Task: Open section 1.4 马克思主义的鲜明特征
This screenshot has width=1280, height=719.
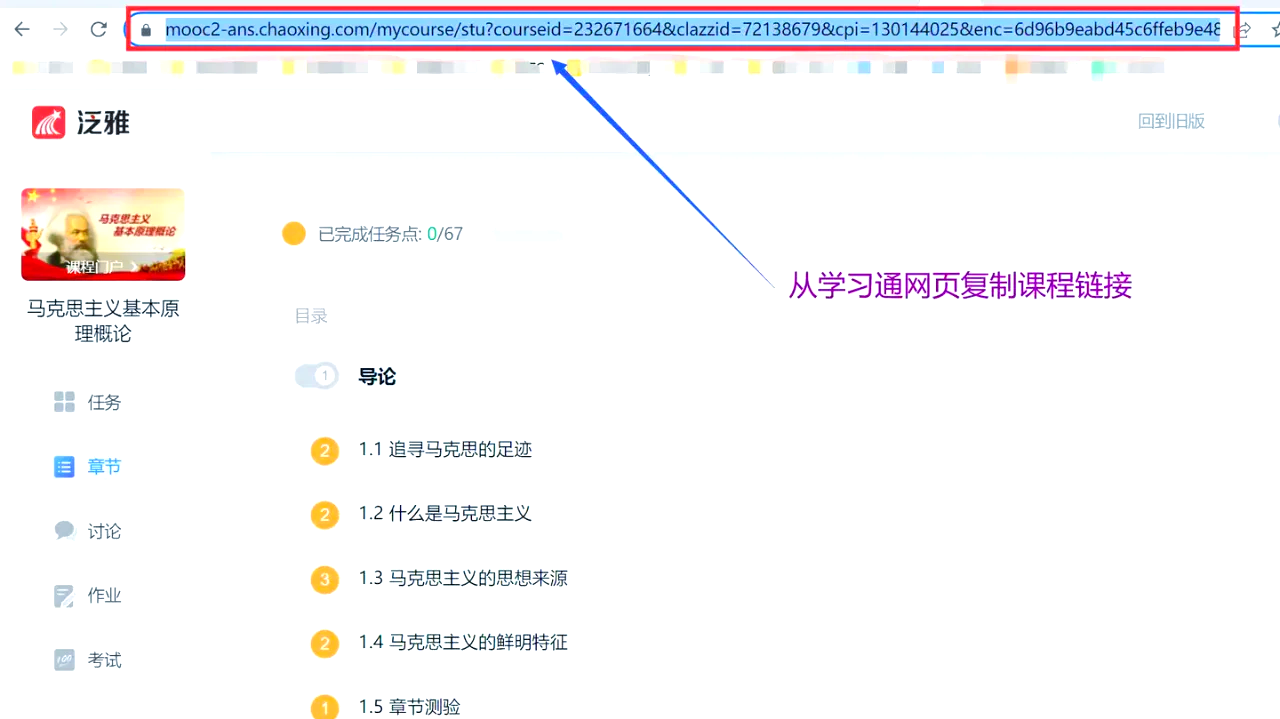Action: tap(463, 642)
